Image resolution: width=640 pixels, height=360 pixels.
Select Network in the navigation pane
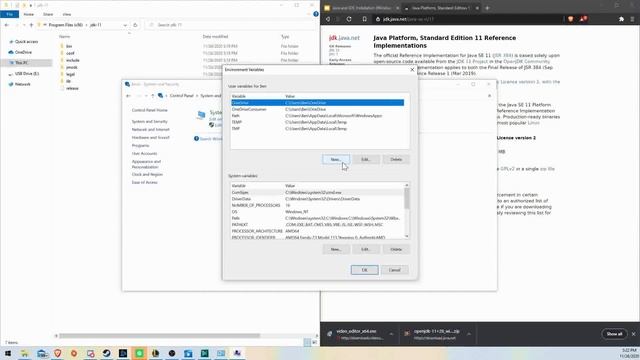tap(22, 84)
